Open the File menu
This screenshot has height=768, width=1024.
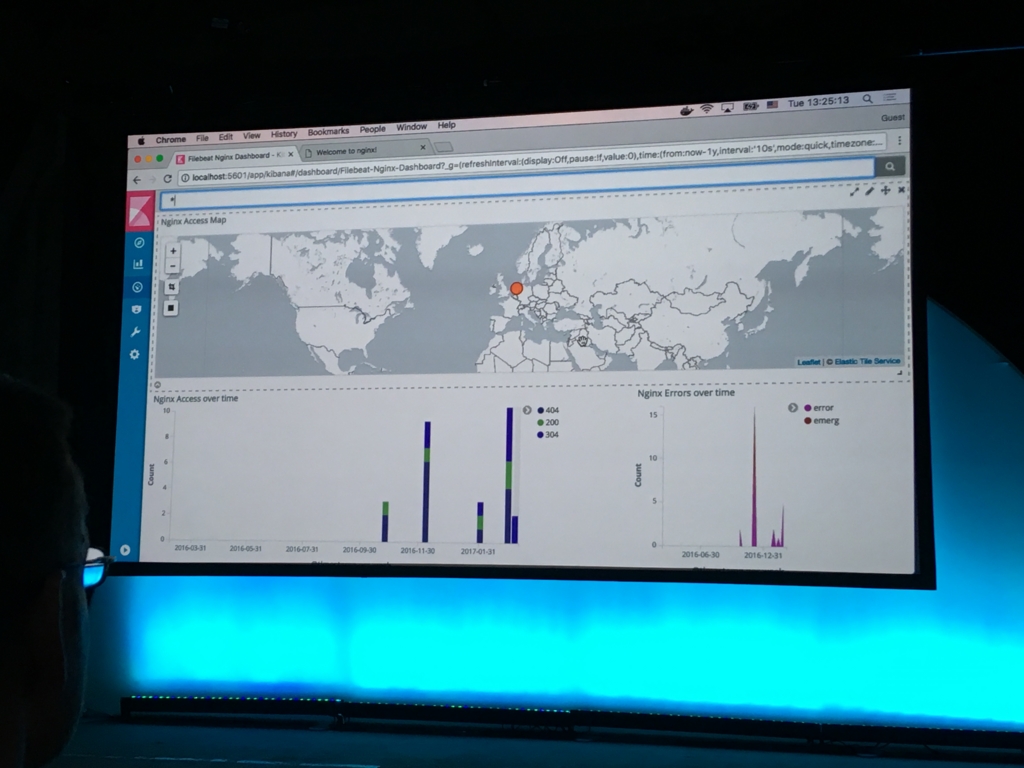coord(202,138)
